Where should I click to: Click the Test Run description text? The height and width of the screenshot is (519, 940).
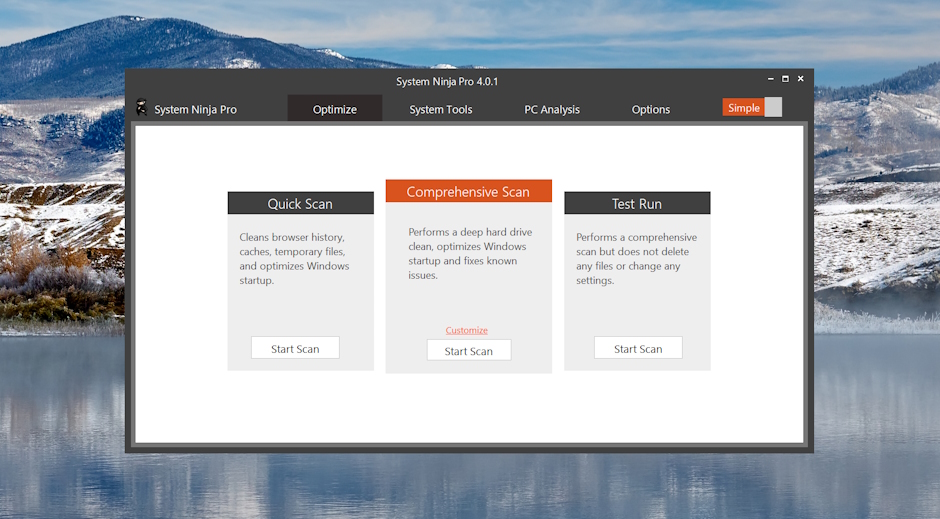(x=637, y=259)
